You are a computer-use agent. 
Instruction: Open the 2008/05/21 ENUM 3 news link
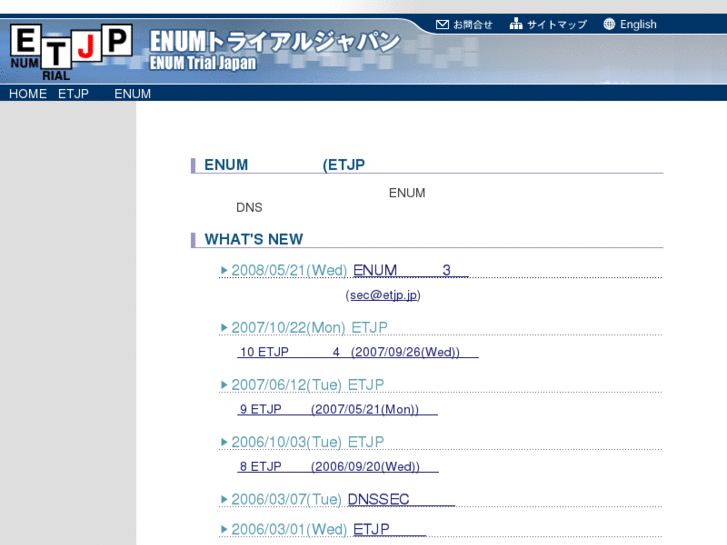pyautogui.click(x=411, y=270)
